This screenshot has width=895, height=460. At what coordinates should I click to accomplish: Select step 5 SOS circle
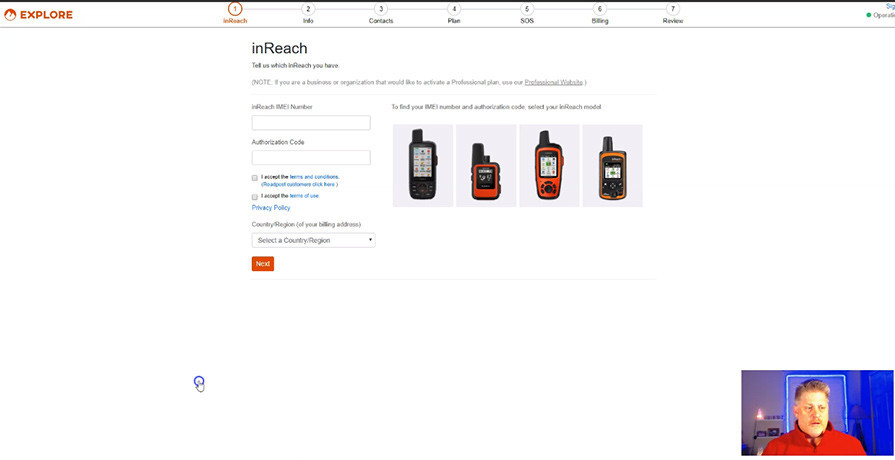527,9
